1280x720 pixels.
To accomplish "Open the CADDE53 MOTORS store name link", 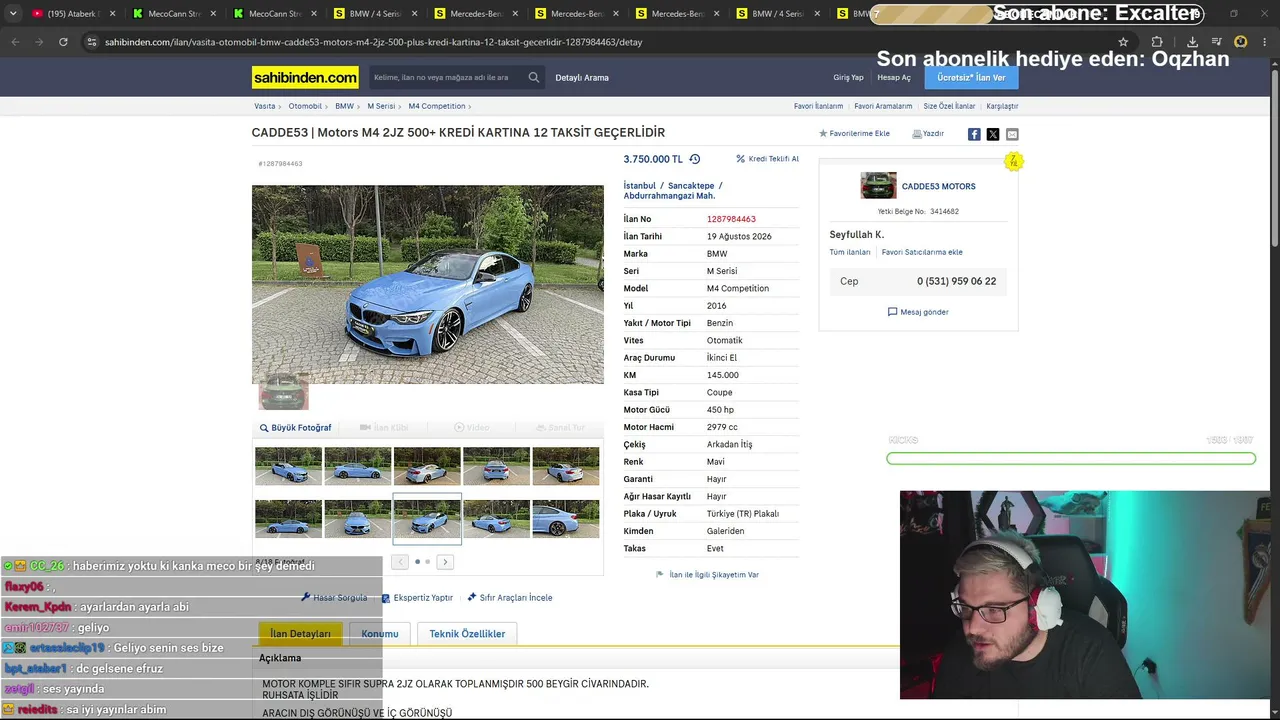I will (939, 186).
